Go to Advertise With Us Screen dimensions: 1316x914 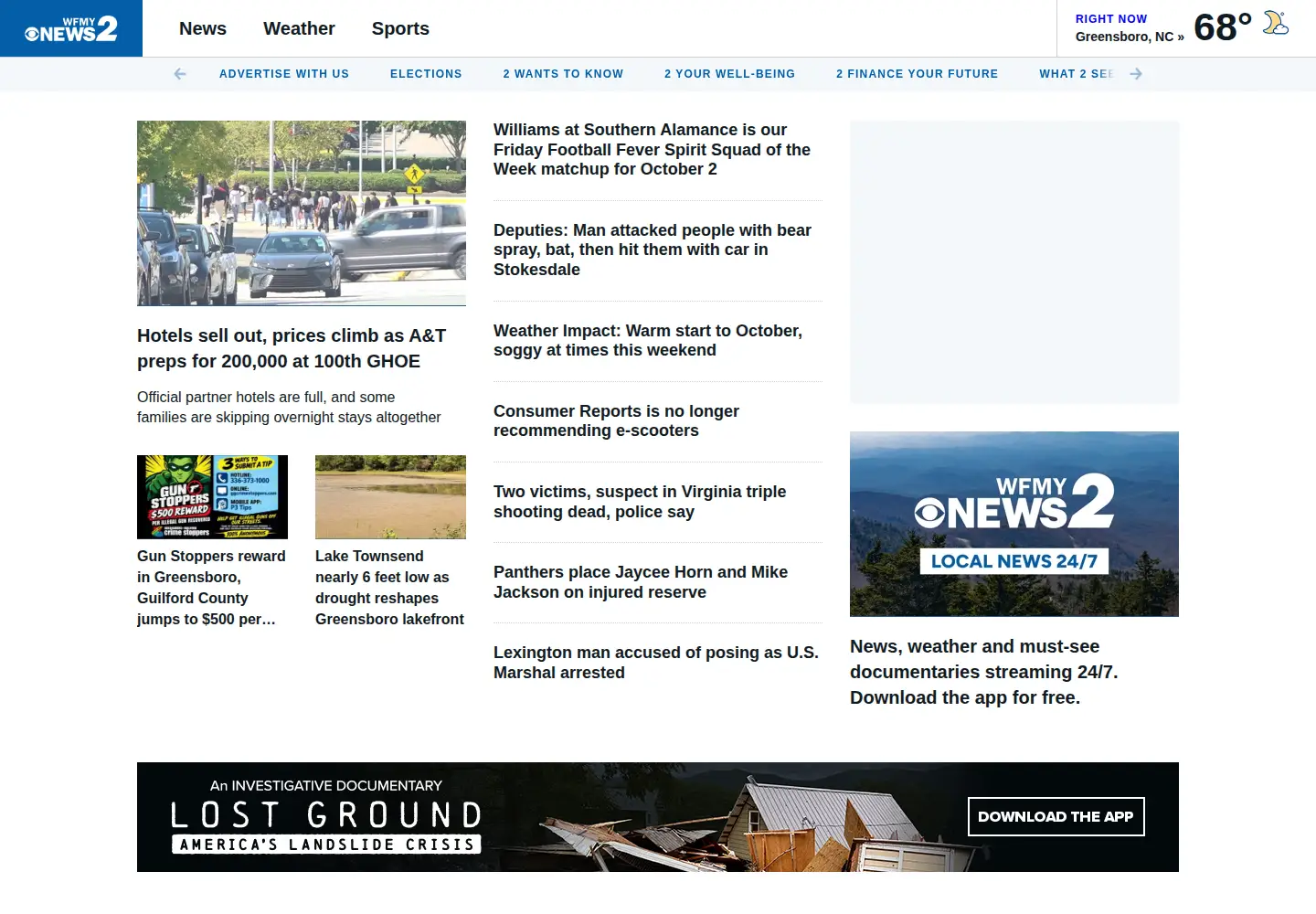tap(284, 74)
